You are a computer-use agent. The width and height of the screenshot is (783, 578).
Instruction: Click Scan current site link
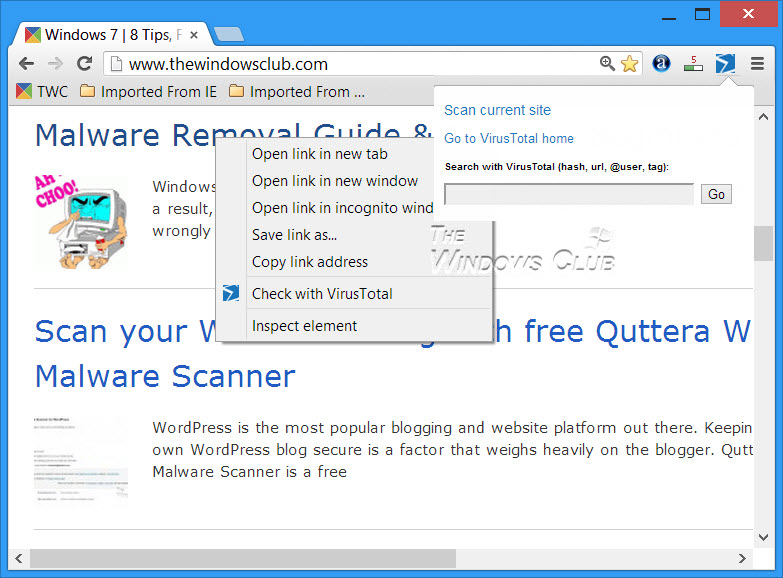[497, 110]
